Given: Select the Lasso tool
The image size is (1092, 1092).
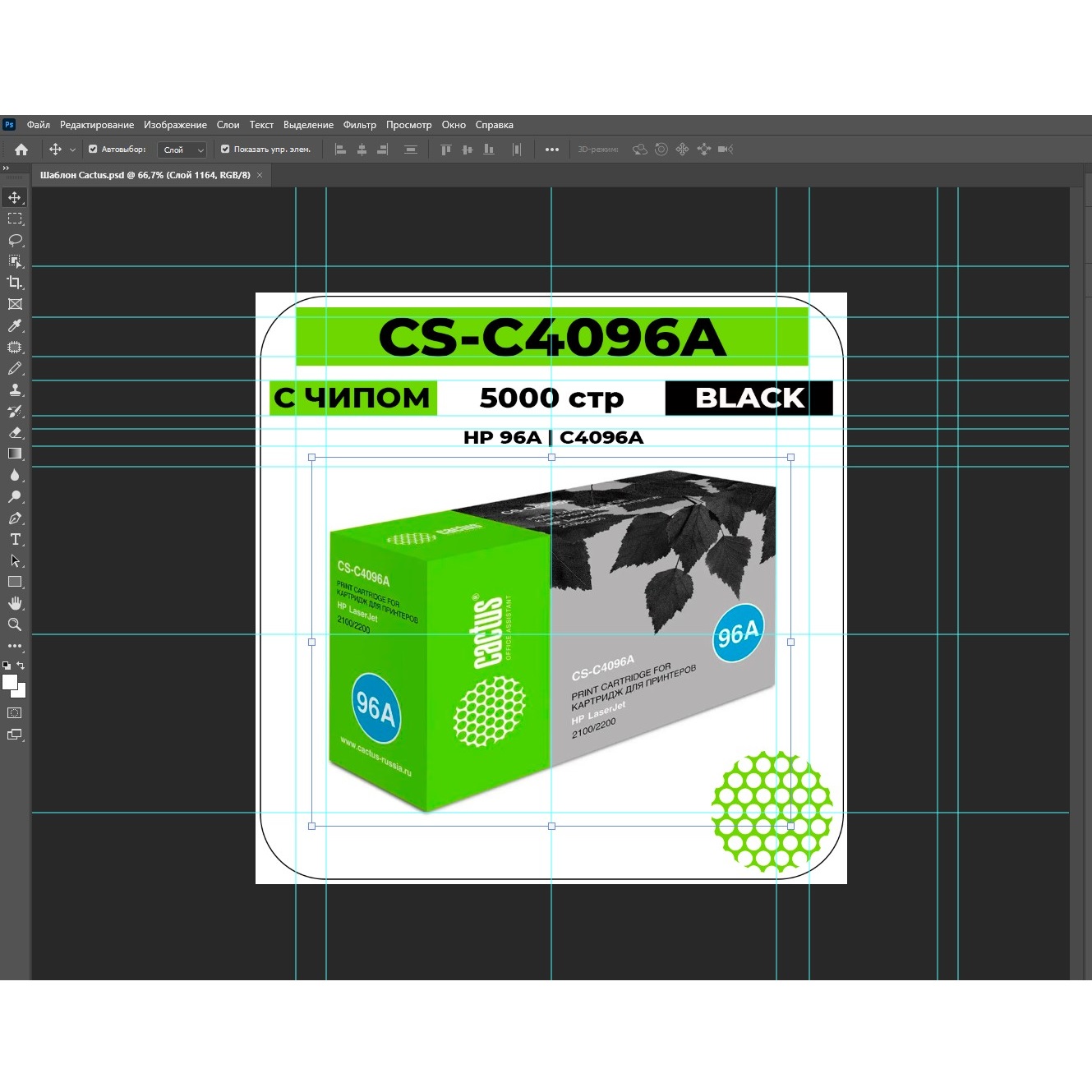Looking at the screenshot, I should [x=15, y=240].
